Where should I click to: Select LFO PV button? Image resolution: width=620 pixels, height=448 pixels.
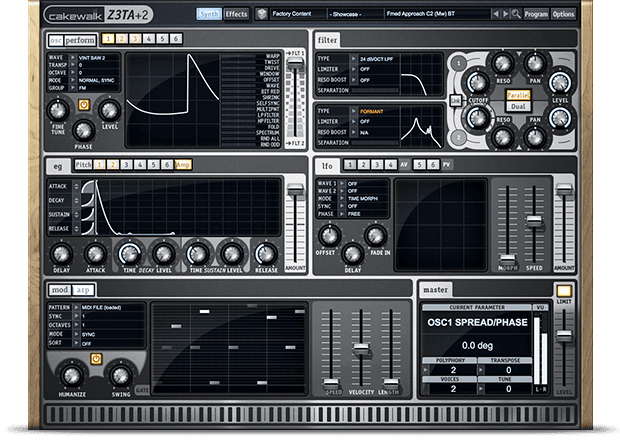point(446,164)
